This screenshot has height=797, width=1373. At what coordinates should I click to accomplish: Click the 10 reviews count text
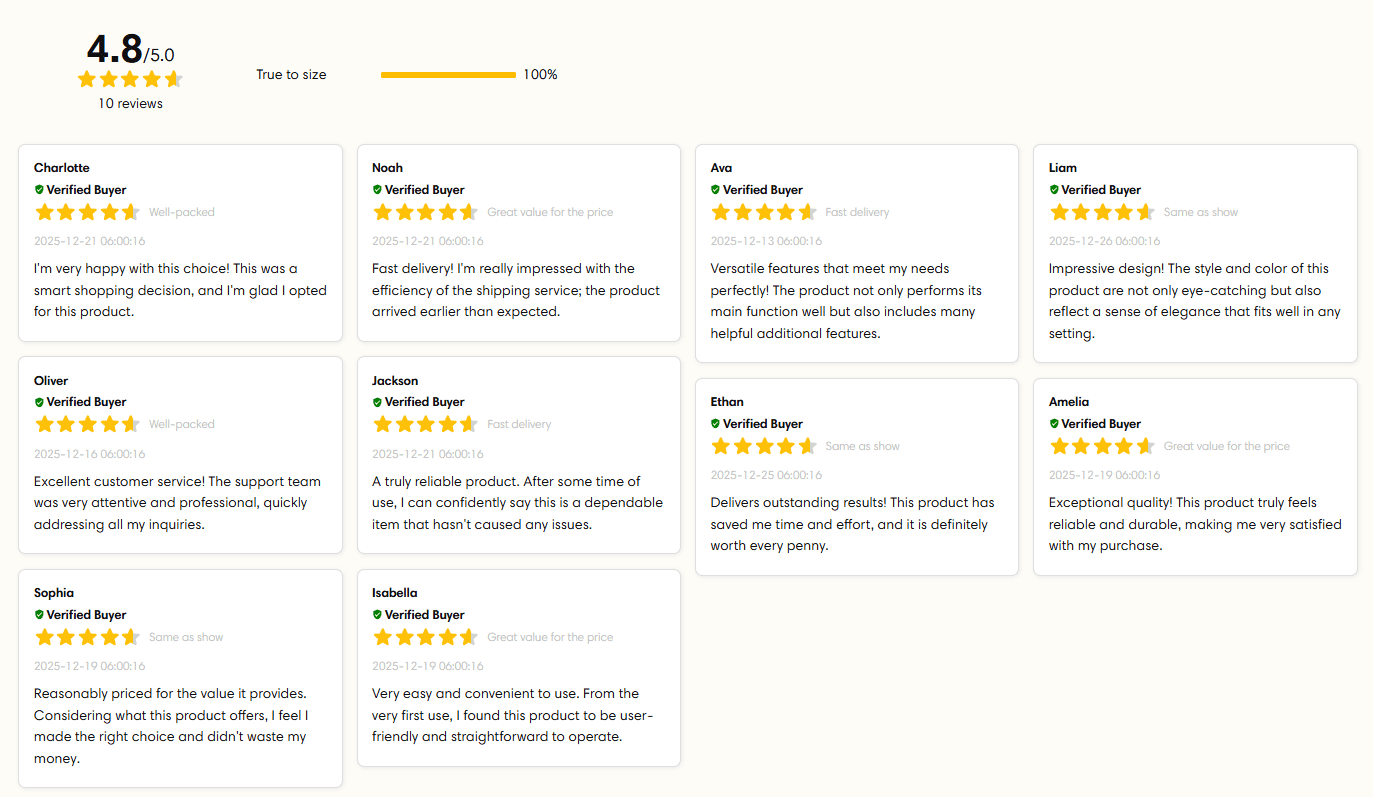(130, 104)
